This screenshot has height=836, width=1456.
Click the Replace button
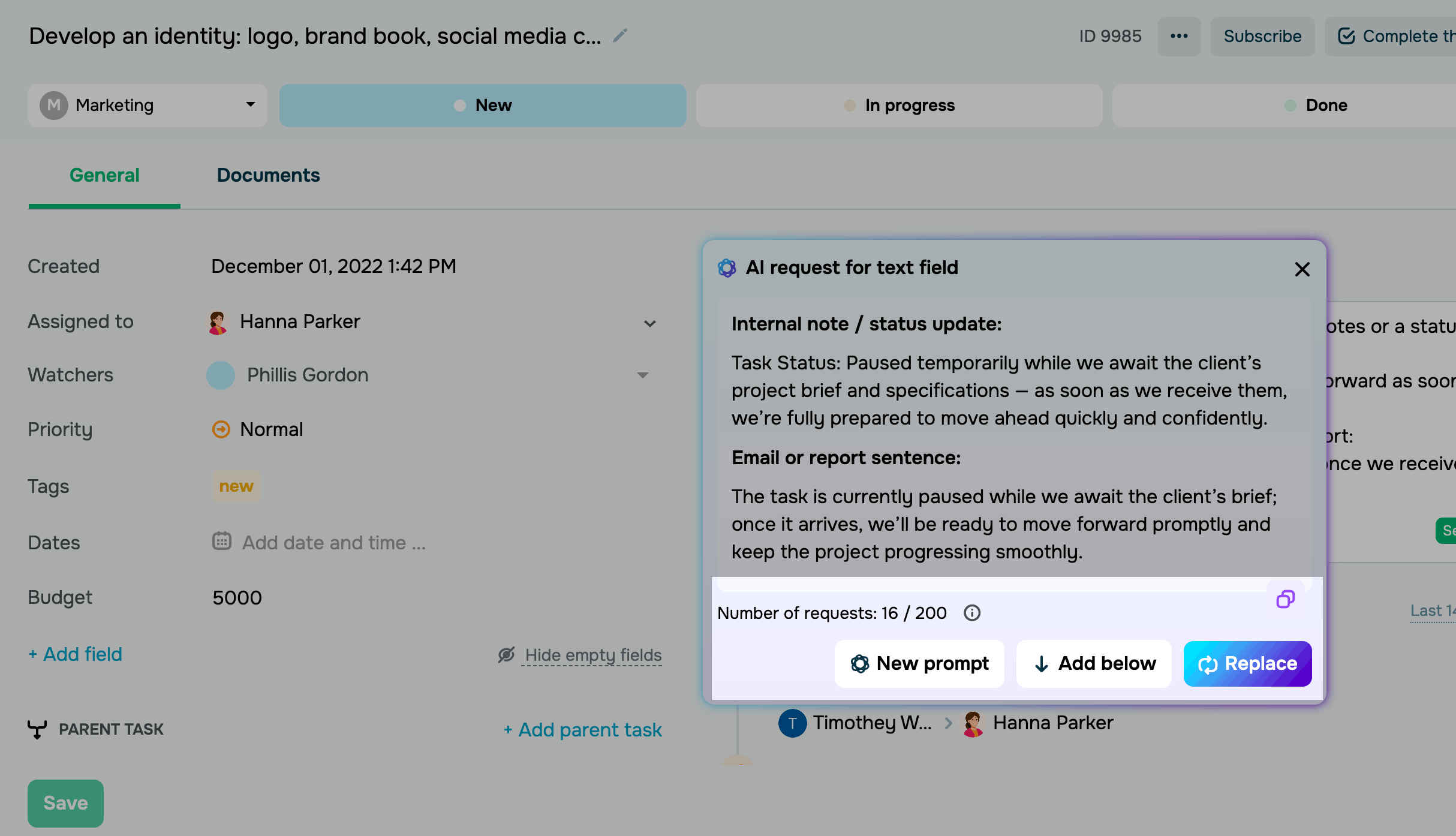coord(1247,663)
